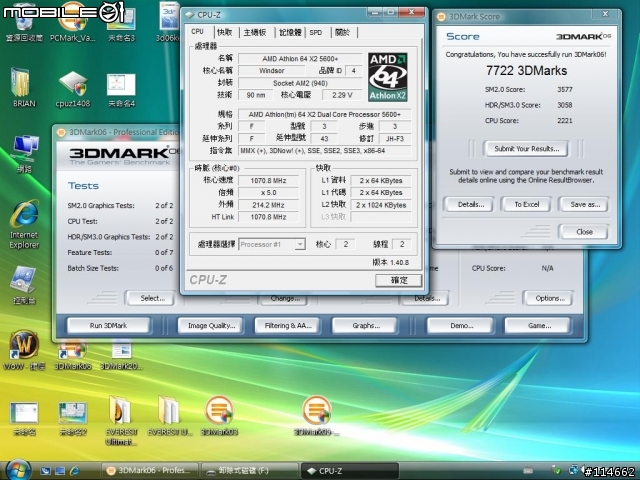Click the Run 3DMark button
Image resolution: width=640 pixels, height=480 pixels.
(x=108, y=325)
